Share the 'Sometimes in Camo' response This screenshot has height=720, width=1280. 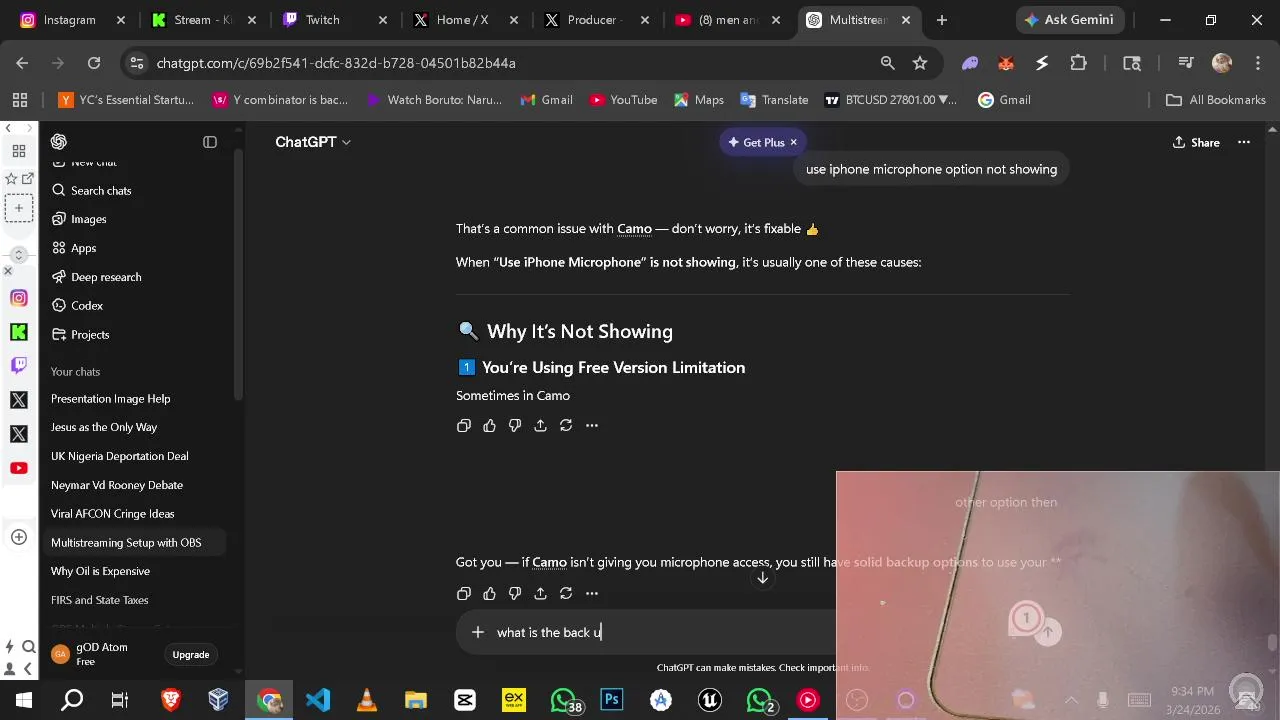[x=540, y=425]
